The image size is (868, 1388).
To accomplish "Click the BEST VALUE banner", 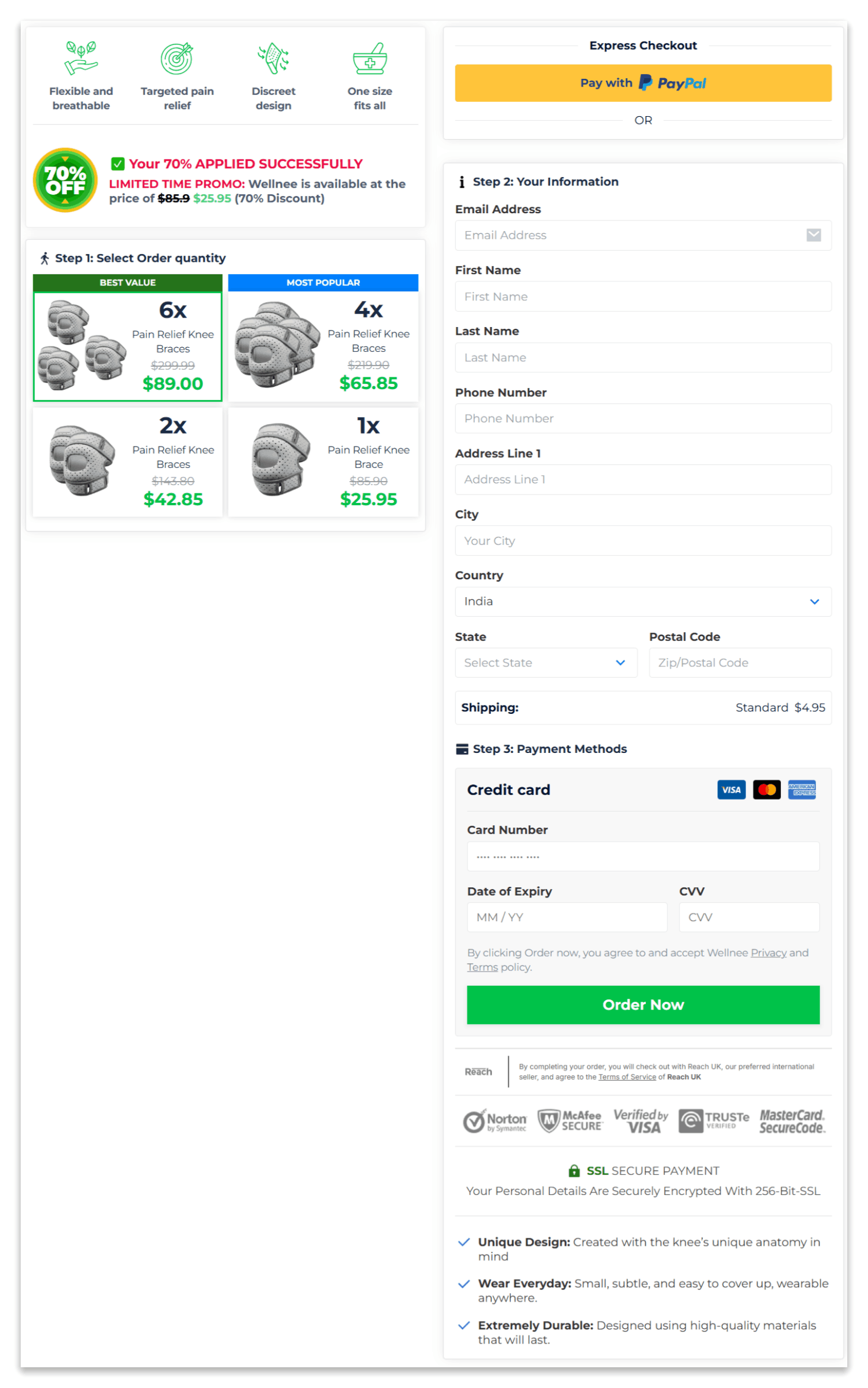I will (128, 283).
